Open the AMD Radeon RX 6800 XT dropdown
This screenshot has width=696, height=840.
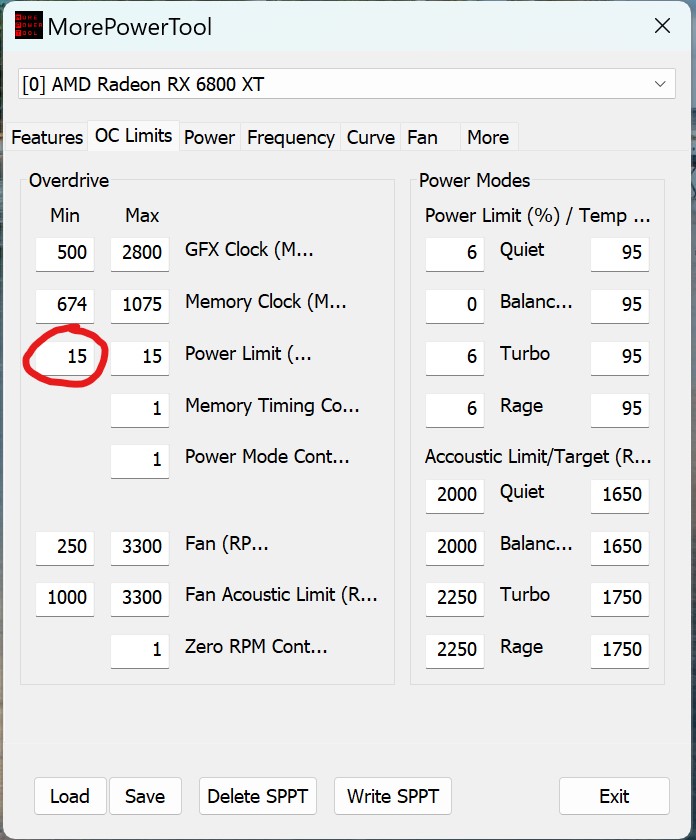point(347,84)
